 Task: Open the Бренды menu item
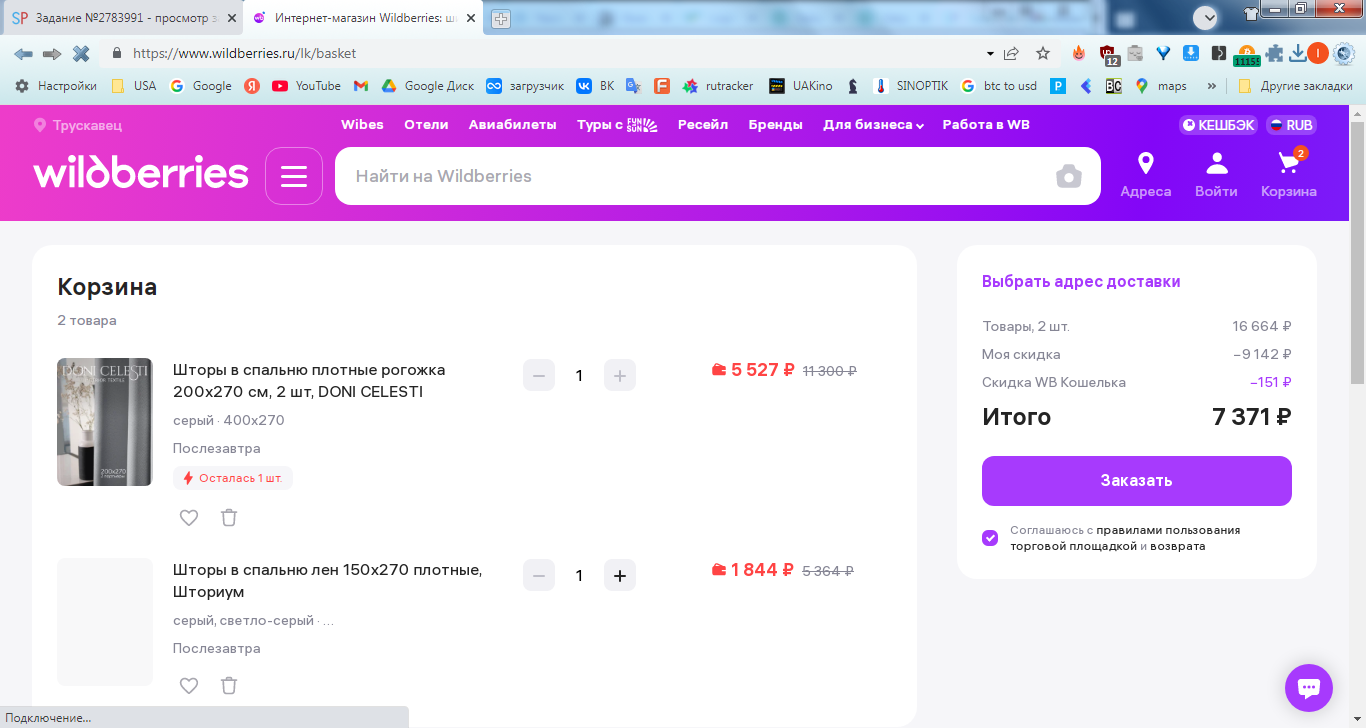click(776, 125)
